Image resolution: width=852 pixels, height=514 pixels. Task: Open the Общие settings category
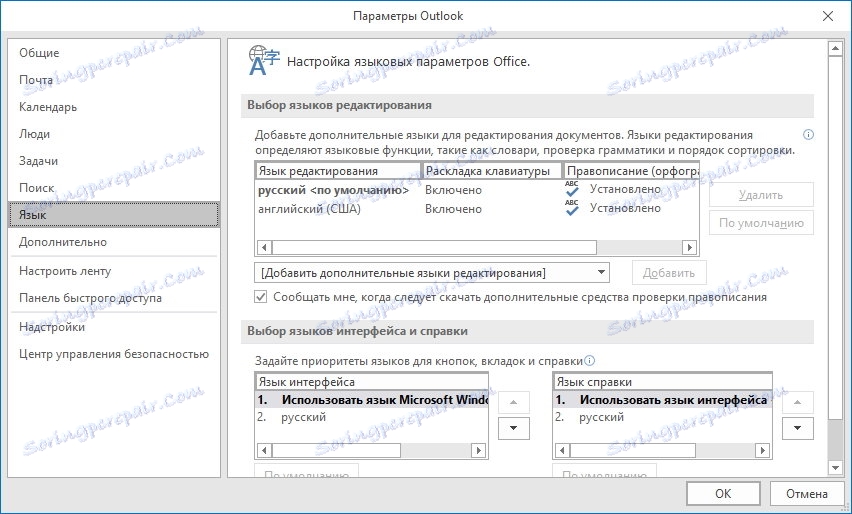(x=114, y=53)
